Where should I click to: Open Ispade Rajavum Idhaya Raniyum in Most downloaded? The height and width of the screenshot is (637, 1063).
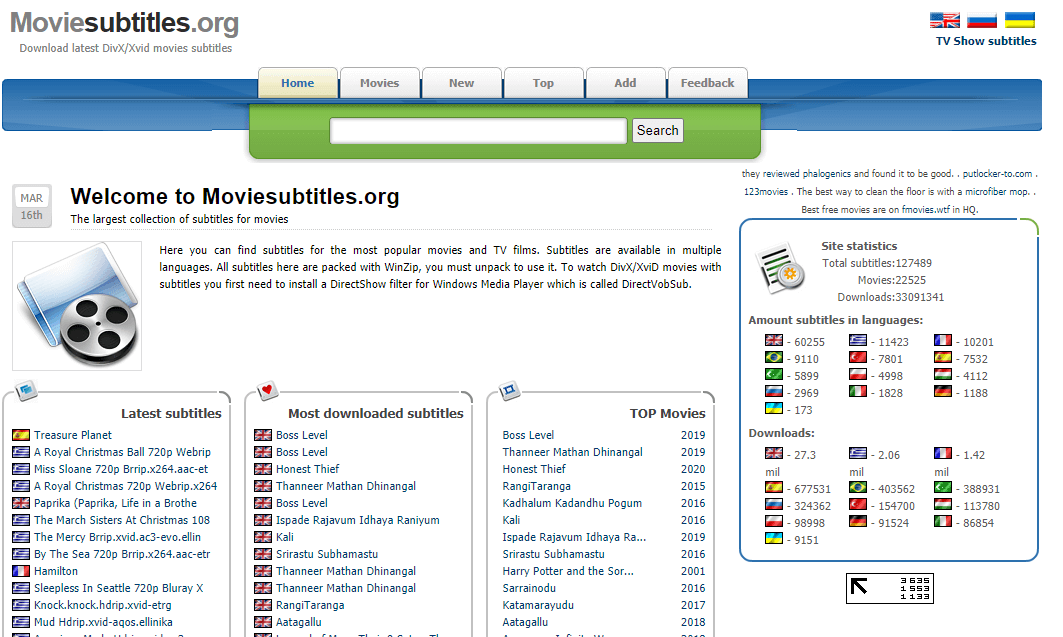pyautogui.click(x=357, y=520)
